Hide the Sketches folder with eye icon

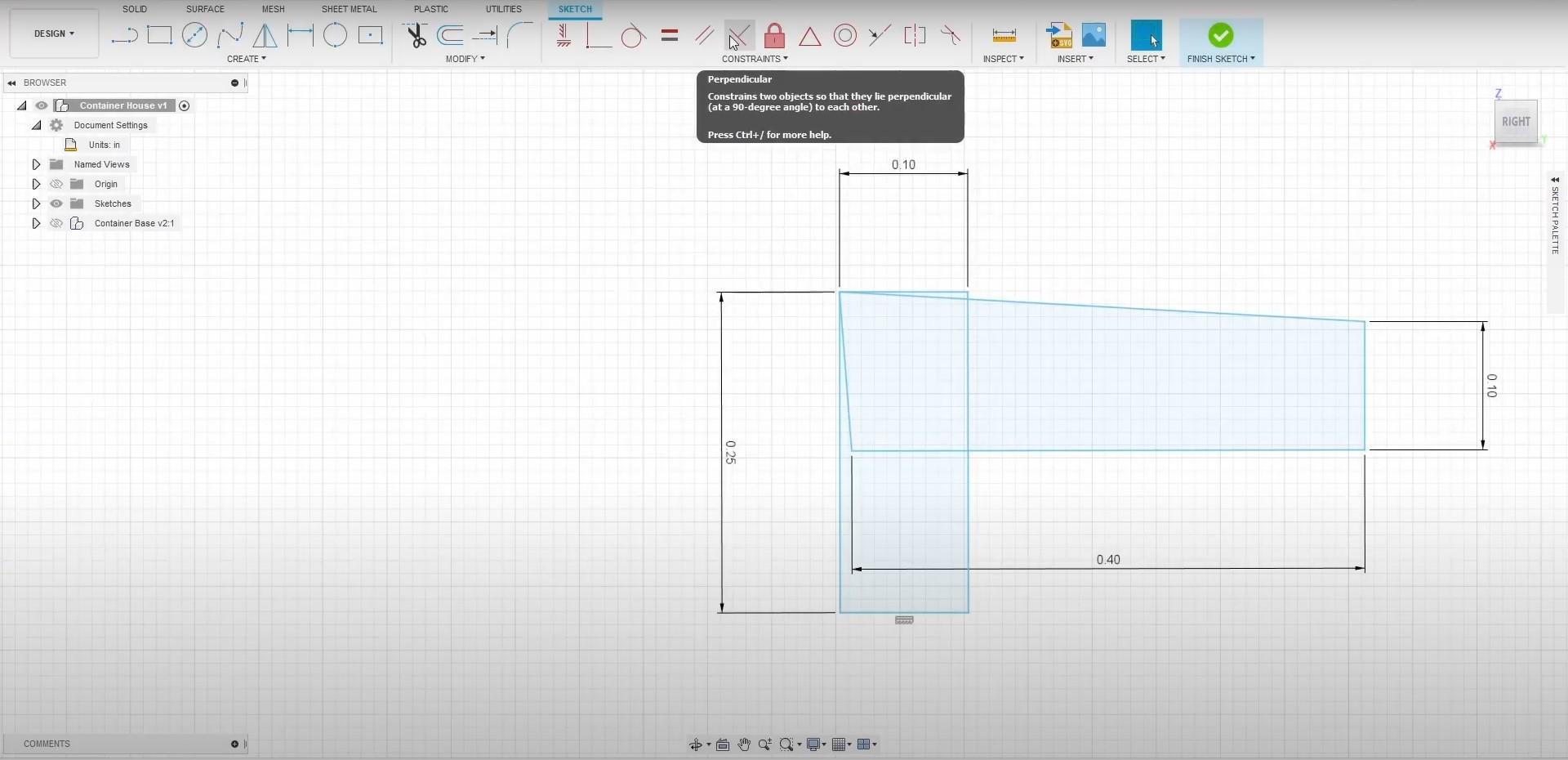point(56,203)
